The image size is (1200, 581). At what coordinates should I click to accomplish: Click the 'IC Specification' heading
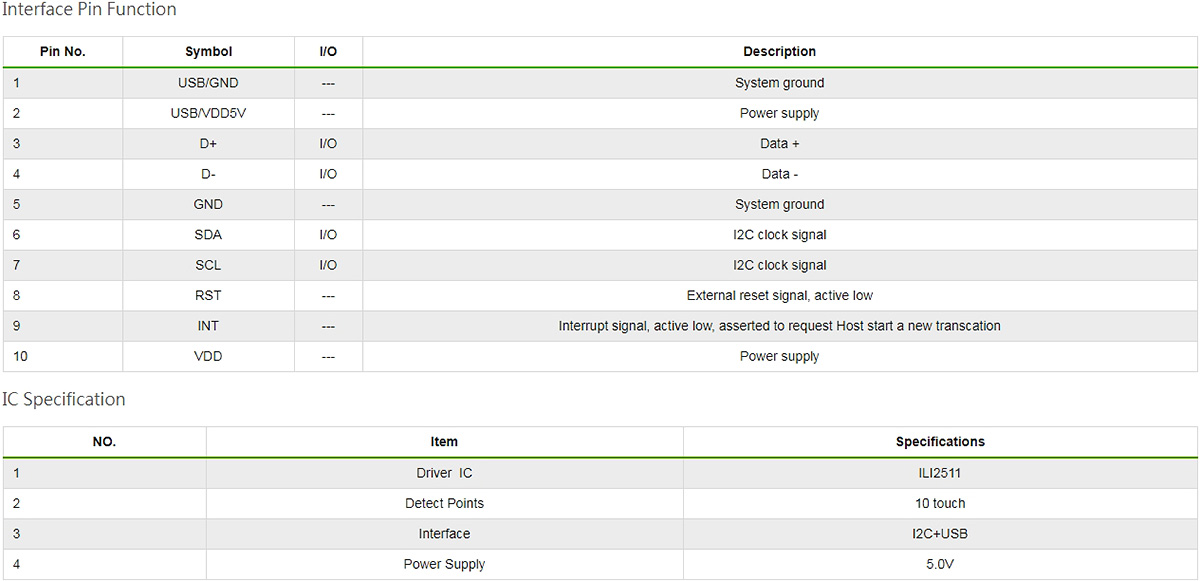64,399
